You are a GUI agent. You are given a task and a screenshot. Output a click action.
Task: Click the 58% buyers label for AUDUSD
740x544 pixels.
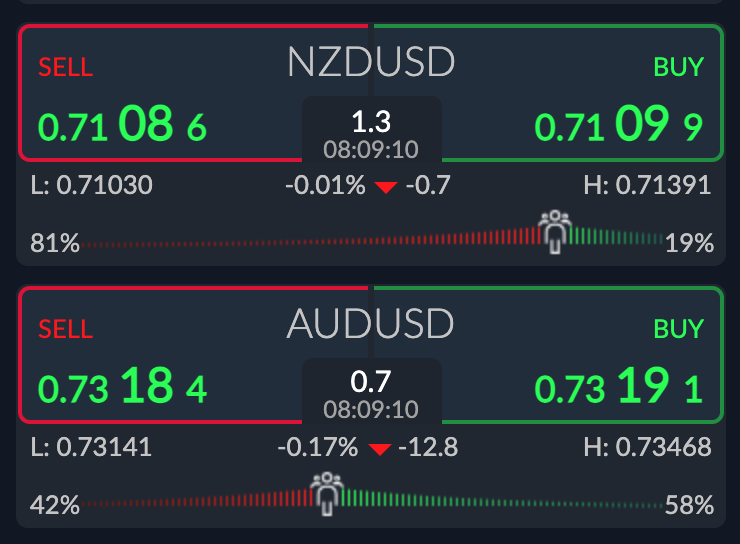pyautogui.click(x=689, y=505)
